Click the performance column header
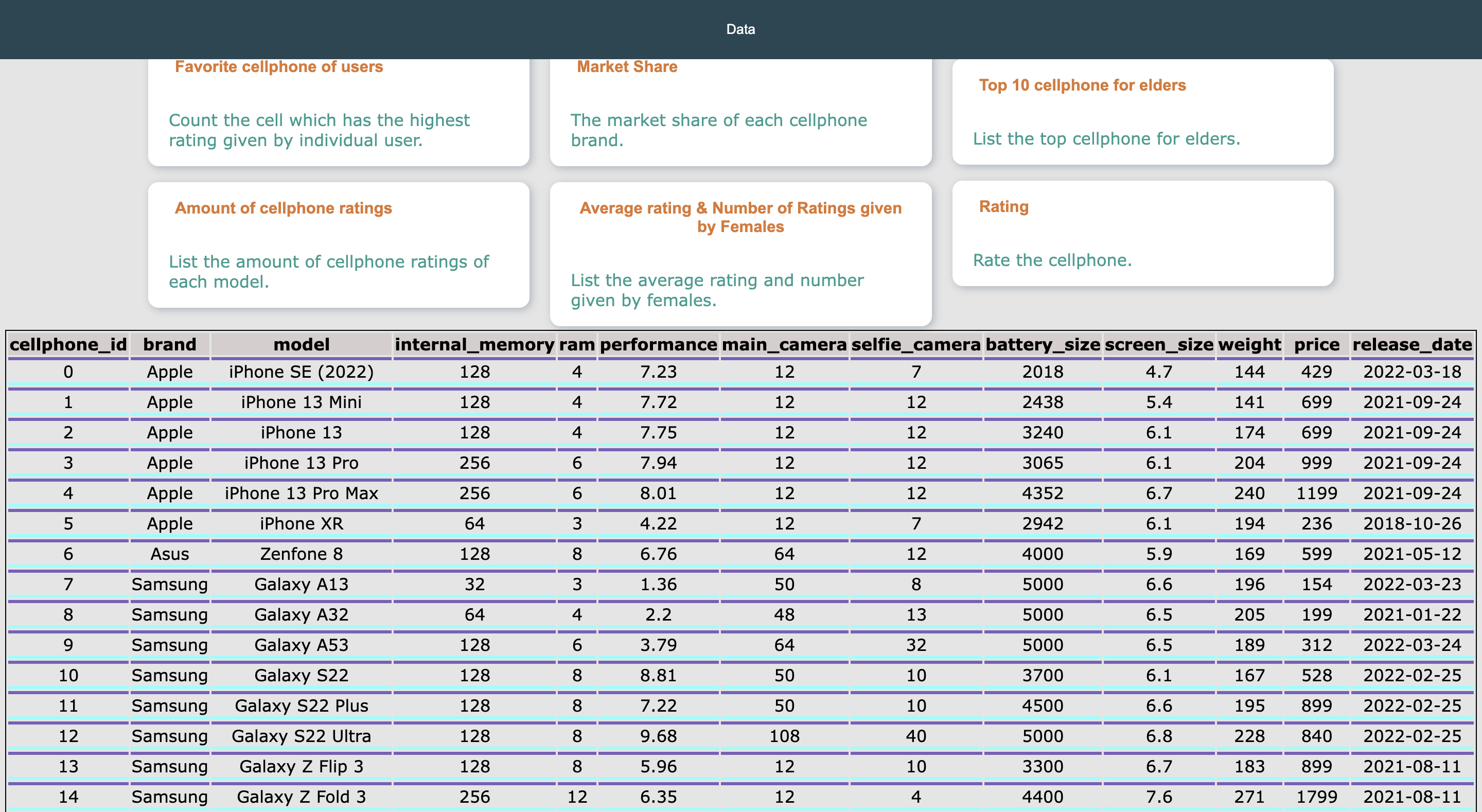 coord(658,344)
